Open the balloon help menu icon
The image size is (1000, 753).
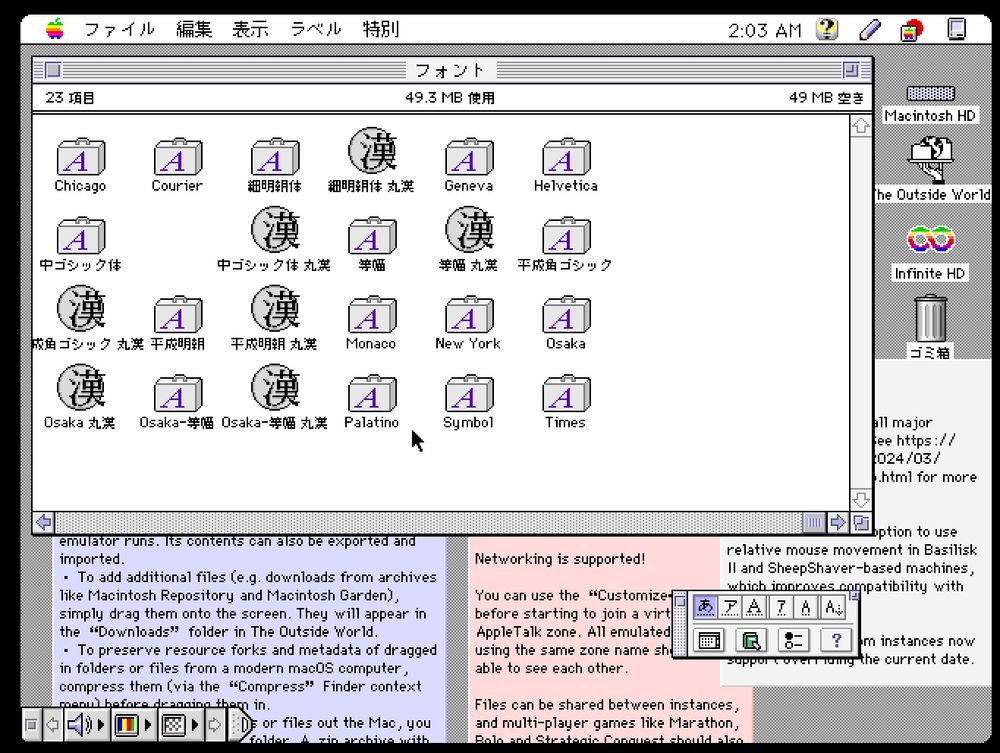(827, 29)
